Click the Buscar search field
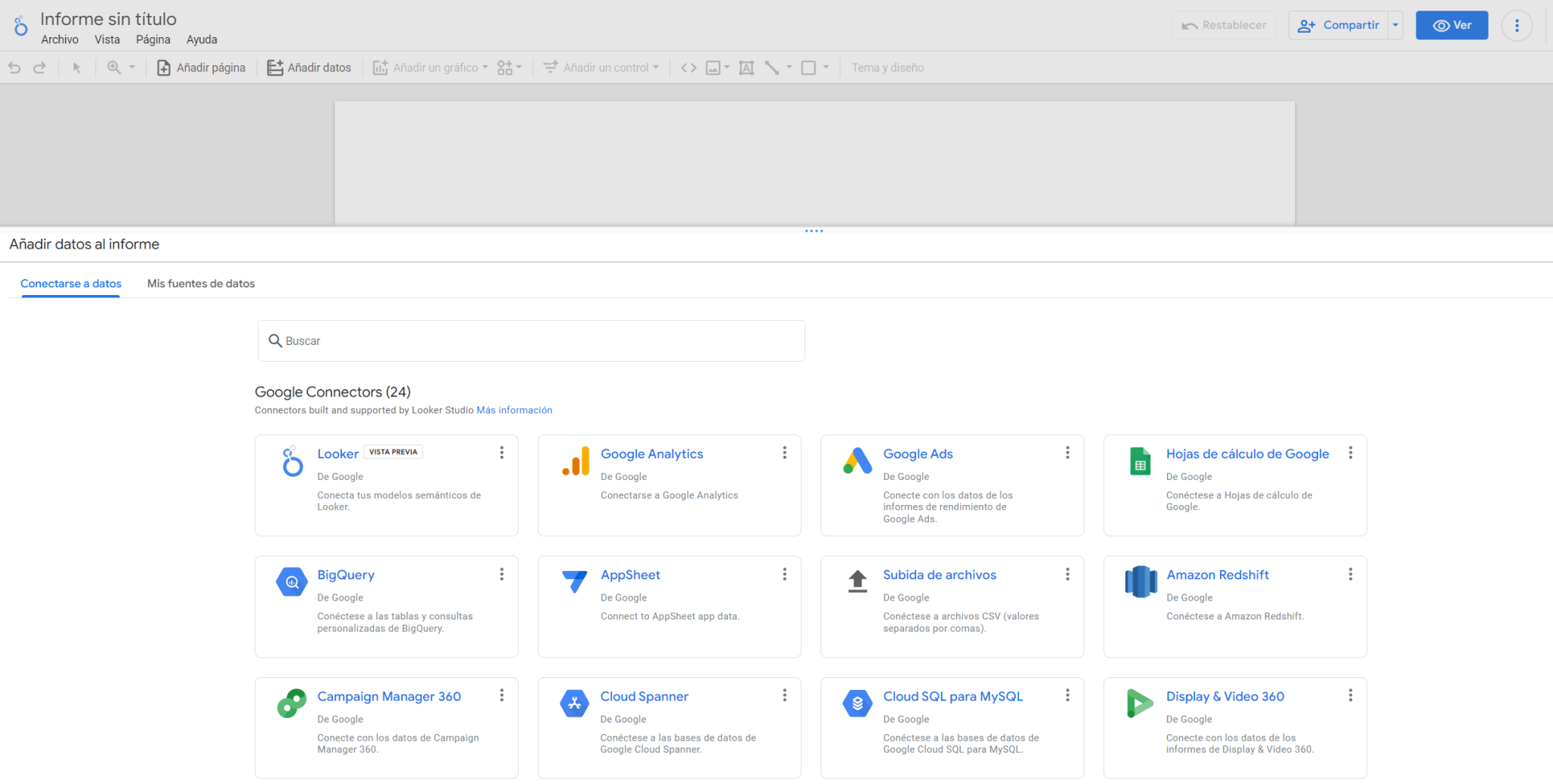Screen dimensions: 1553x784 531,341
